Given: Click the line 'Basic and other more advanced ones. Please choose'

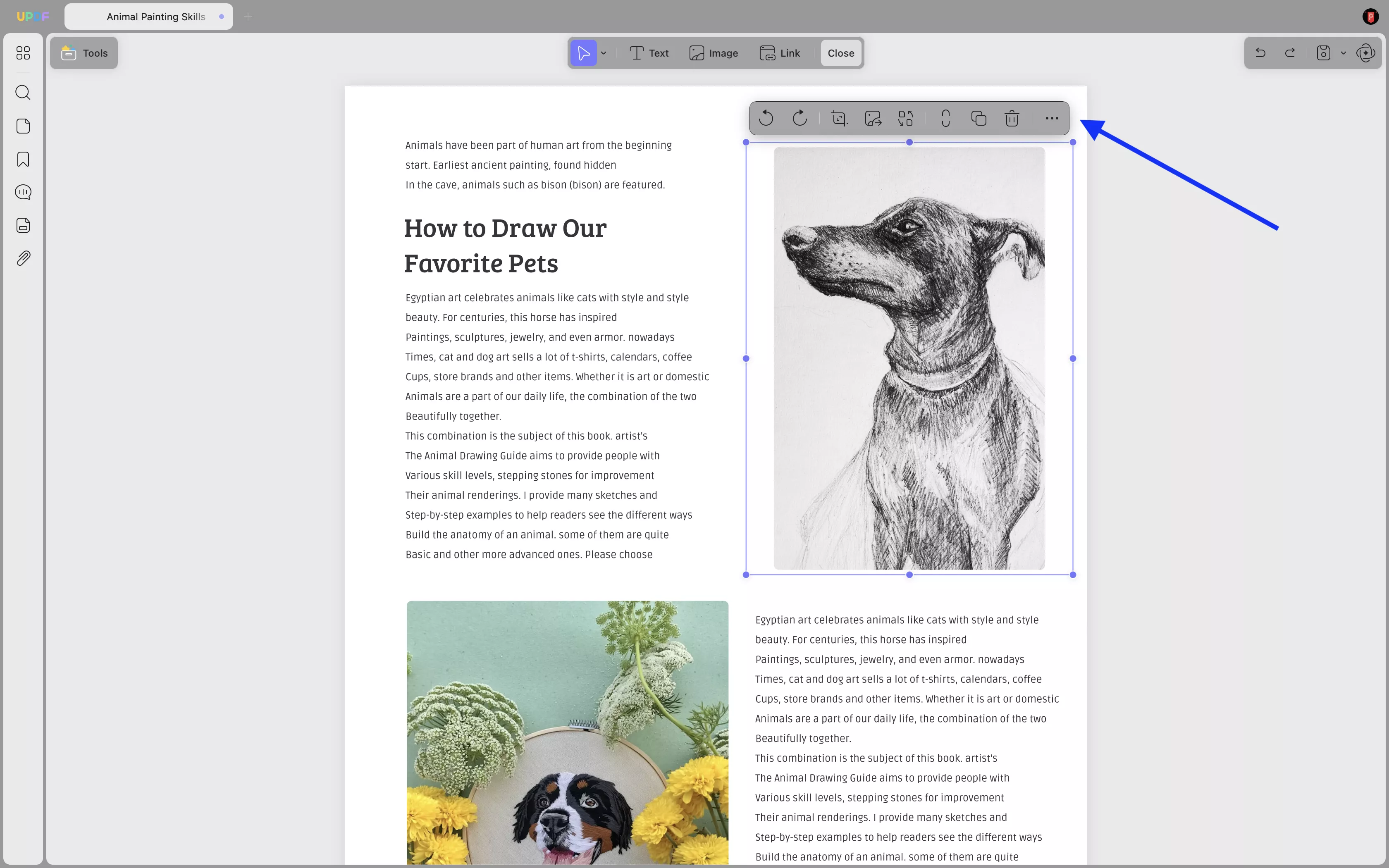Looking at the screenshot, I should [529, 555].
